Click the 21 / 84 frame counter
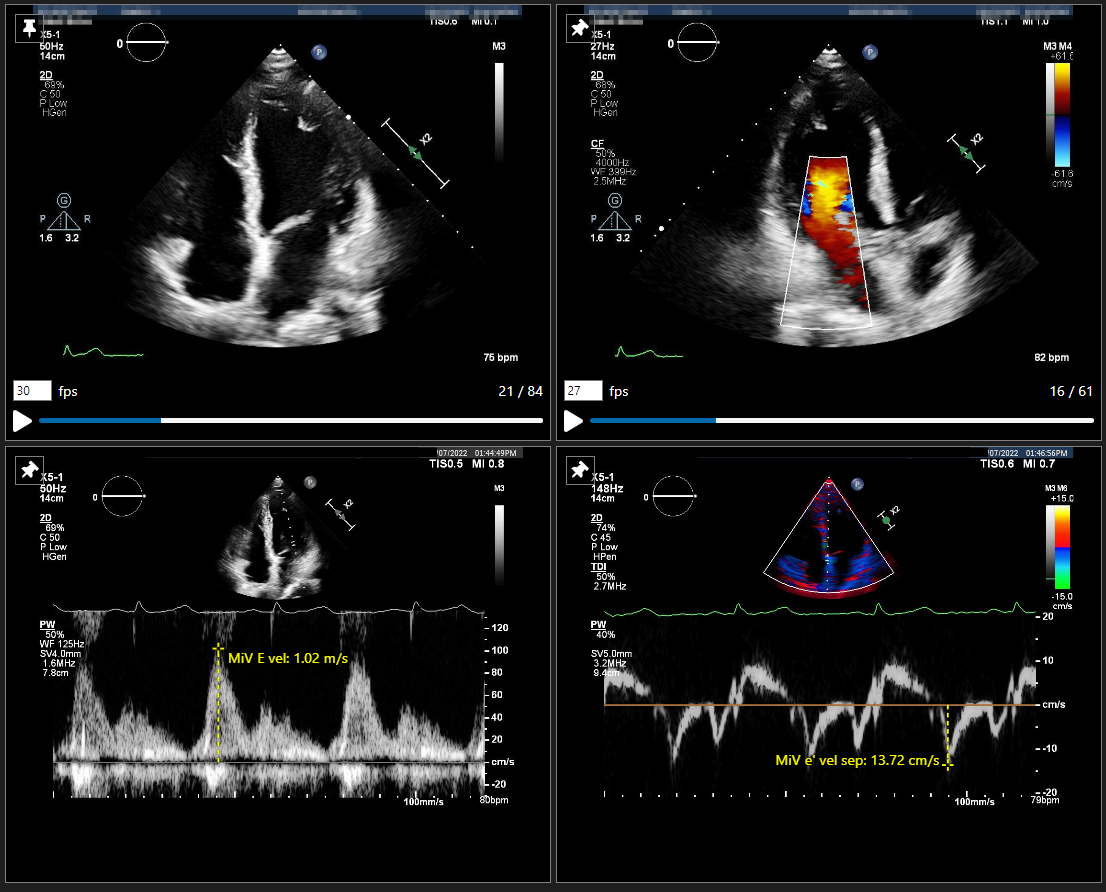This screenshot has height=892, width=1106. pyautogui.click(x=521, y=391)
